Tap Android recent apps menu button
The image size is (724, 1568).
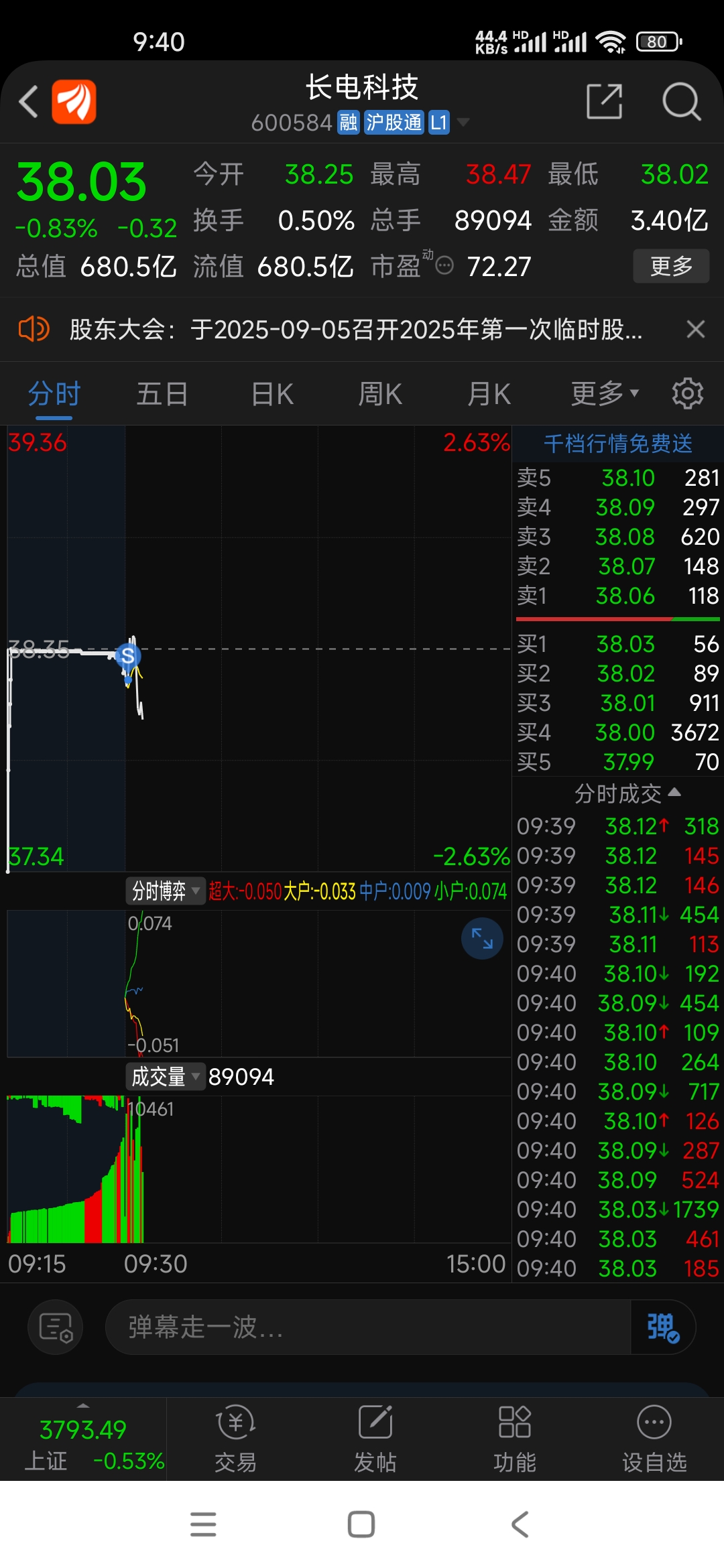tap(203, 1524)
